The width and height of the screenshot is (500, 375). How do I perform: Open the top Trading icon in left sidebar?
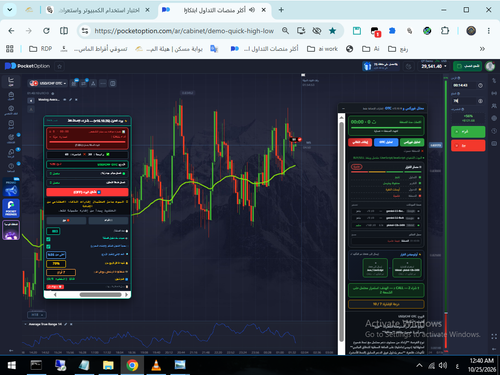click(11, 81)
